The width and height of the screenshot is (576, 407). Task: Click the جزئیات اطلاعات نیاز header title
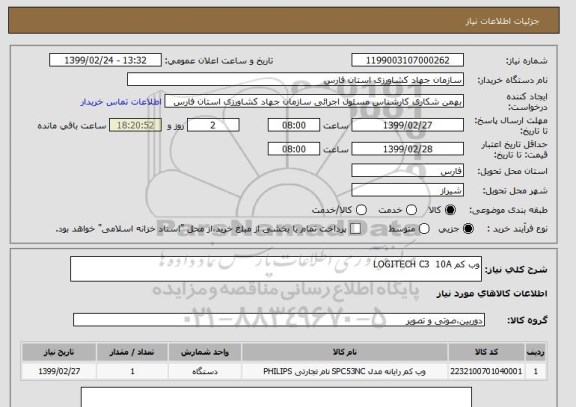[502, 21]
